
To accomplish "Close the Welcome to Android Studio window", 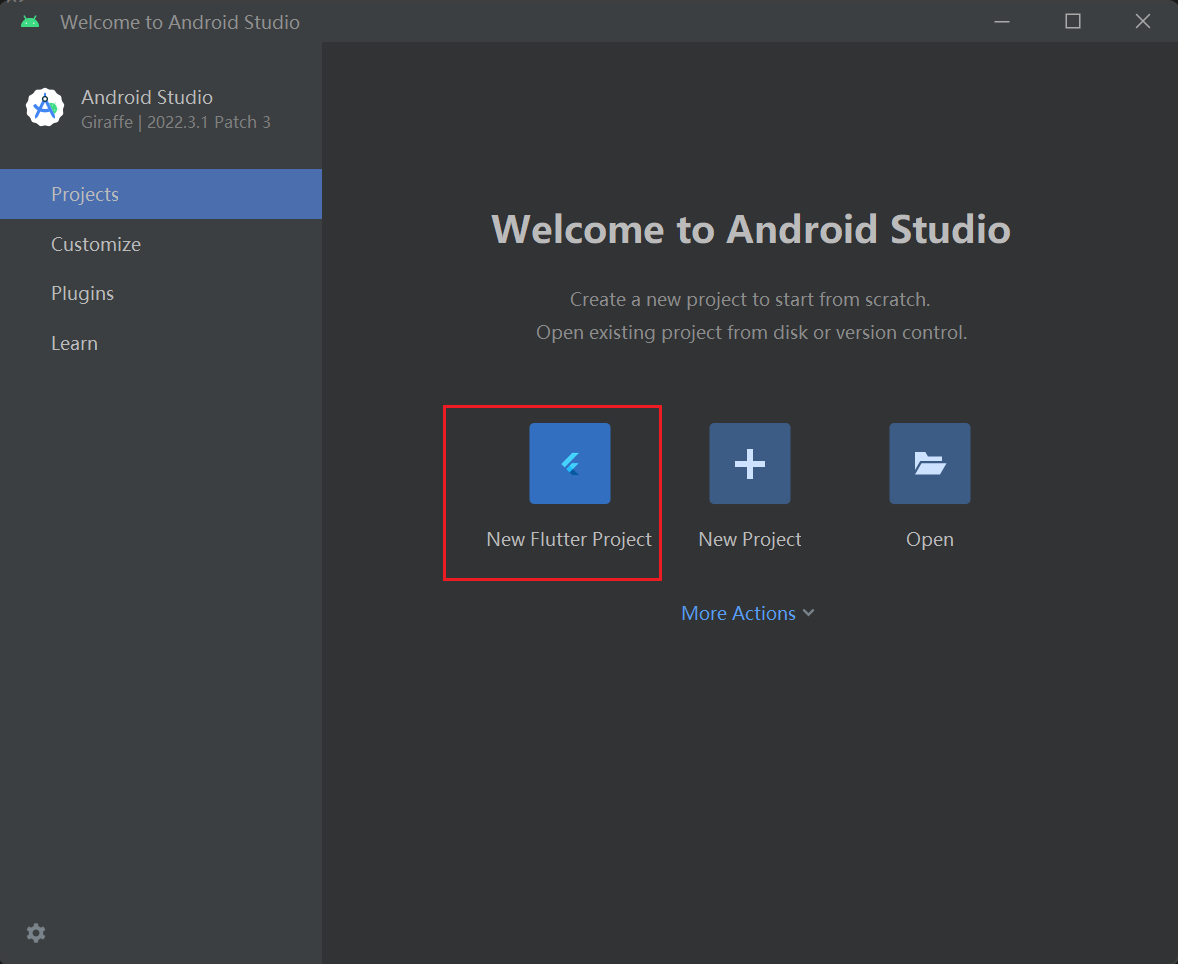I will click(1143, 22).
